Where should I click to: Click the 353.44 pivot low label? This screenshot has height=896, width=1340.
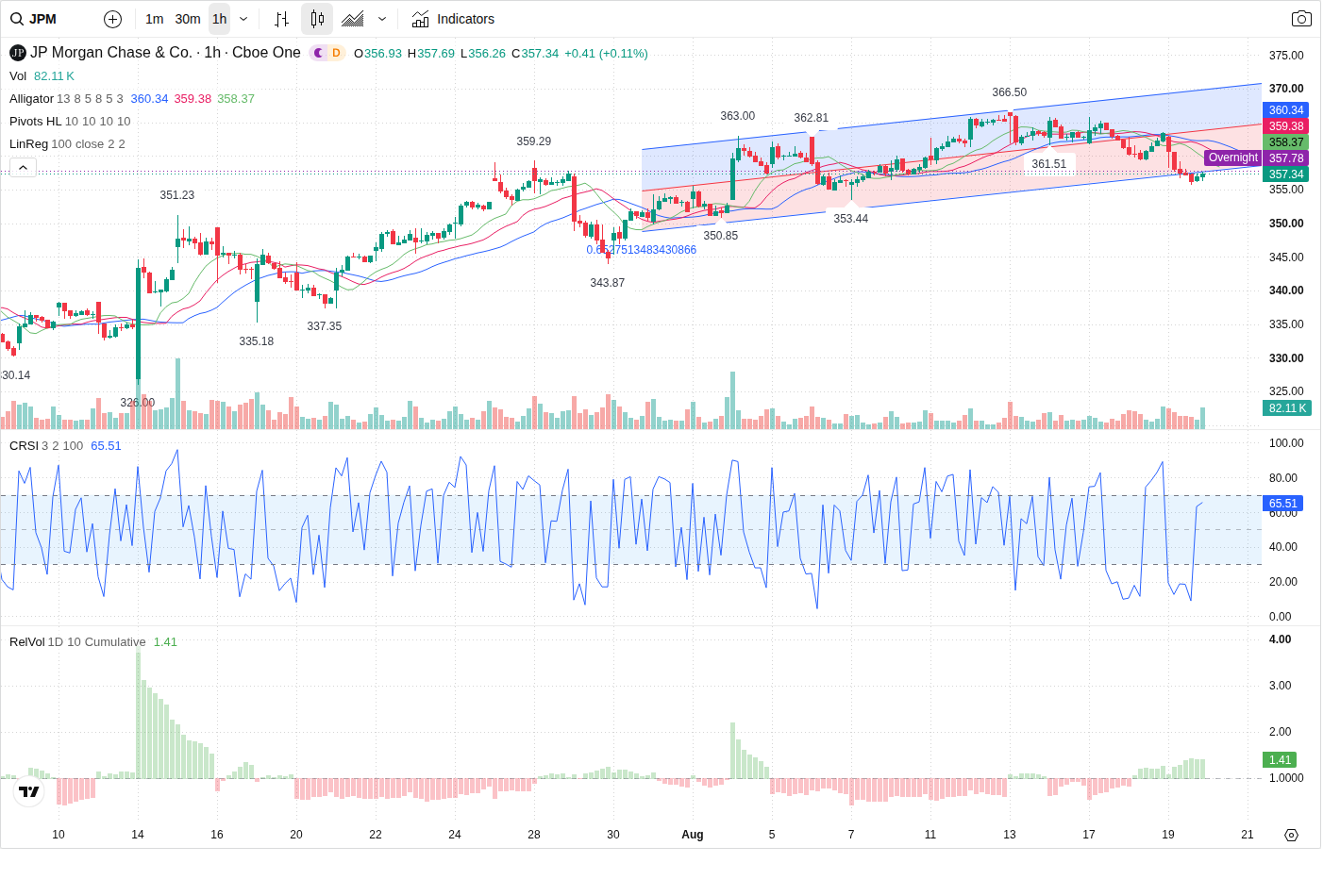click(851, 219)
